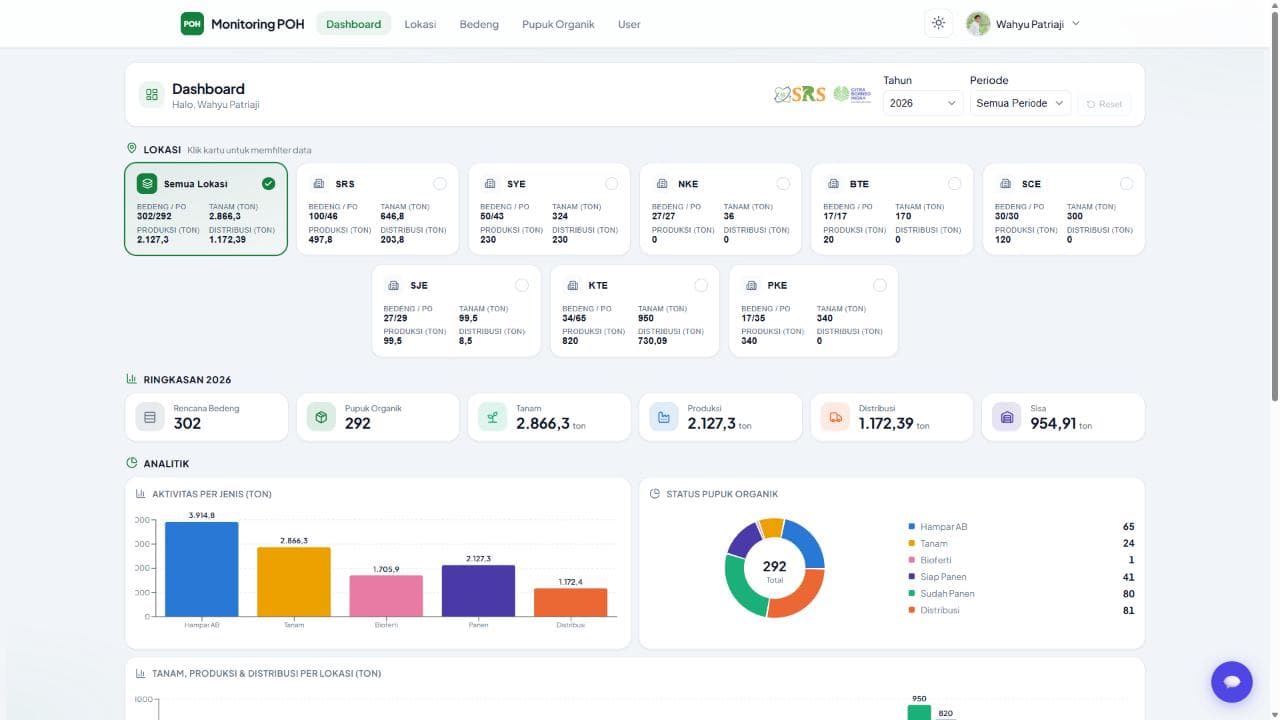The height and width of the screenshot is (720, 1280).
Task: Click the Bioferti legend entry
Action: coord(1021,560)
